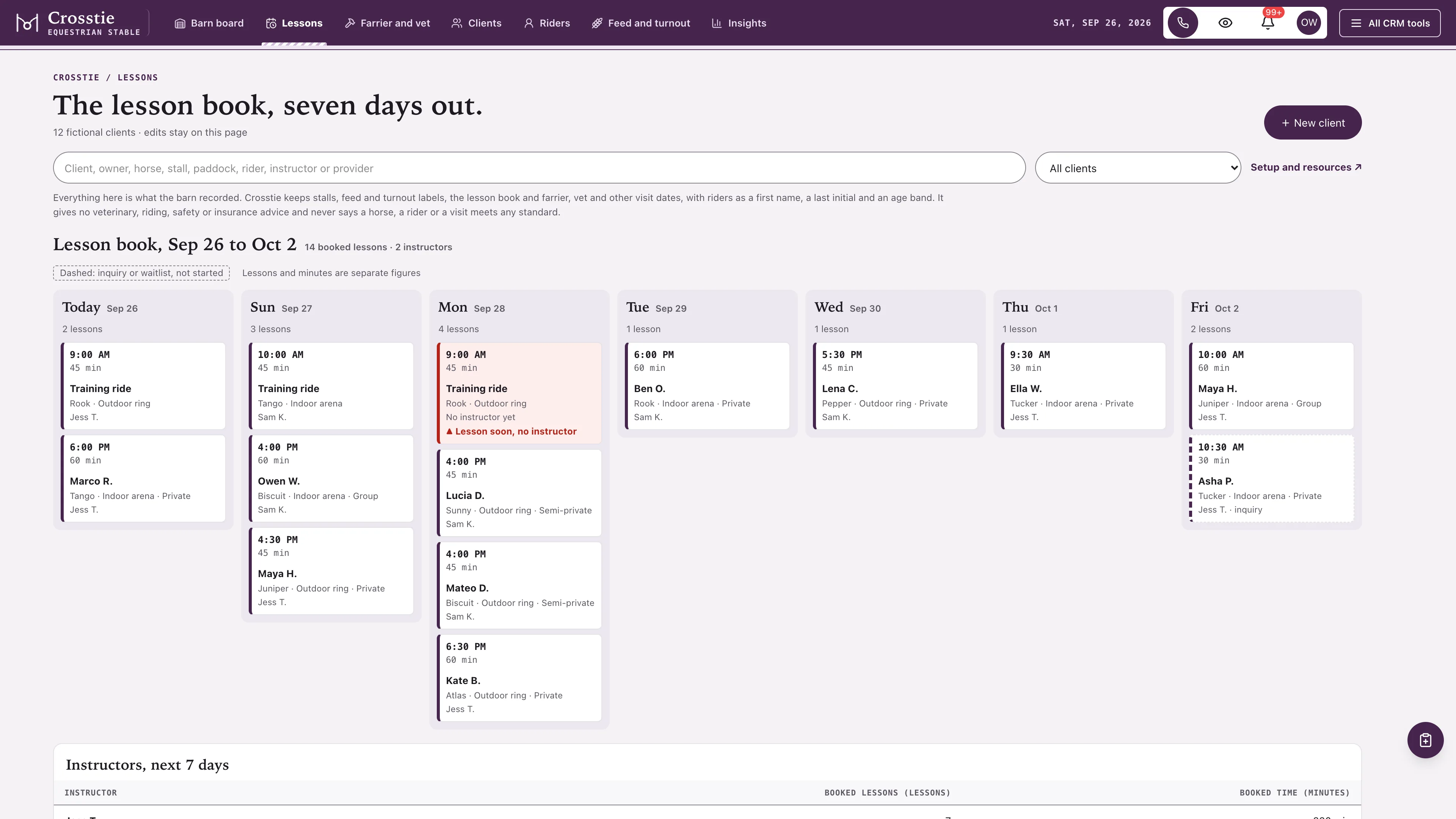1456x819 pixels.
Task: Go to Barn board tab
Action: [x=209, y=23]
